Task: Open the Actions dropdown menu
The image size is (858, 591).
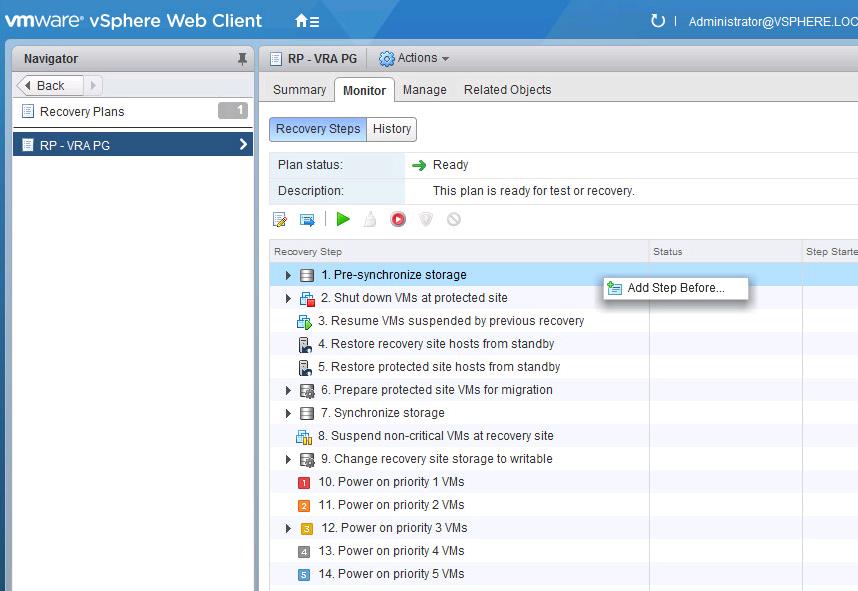Action: pyautogui.click(x=414, y=58)
